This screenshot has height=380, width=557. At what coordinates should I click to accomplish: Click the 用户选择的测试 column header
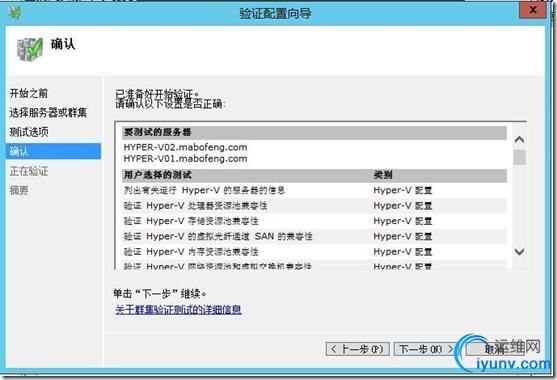click(x=157, y=175)
